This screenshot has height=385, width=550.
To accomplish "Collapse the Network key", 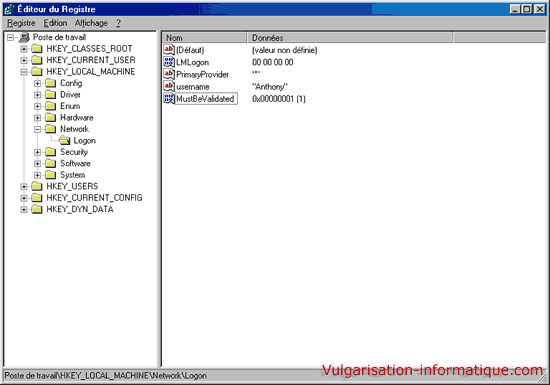I will 38,129.
